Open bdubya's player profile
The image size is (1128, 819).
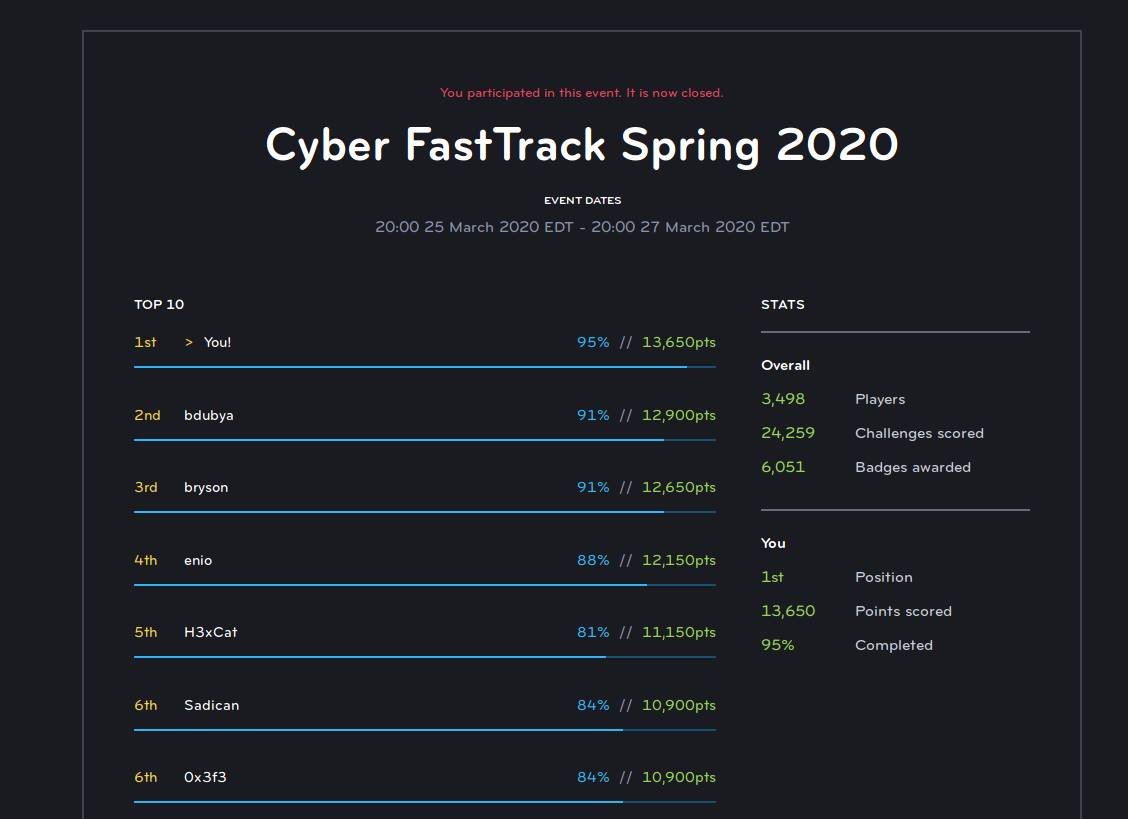(209, 415)
